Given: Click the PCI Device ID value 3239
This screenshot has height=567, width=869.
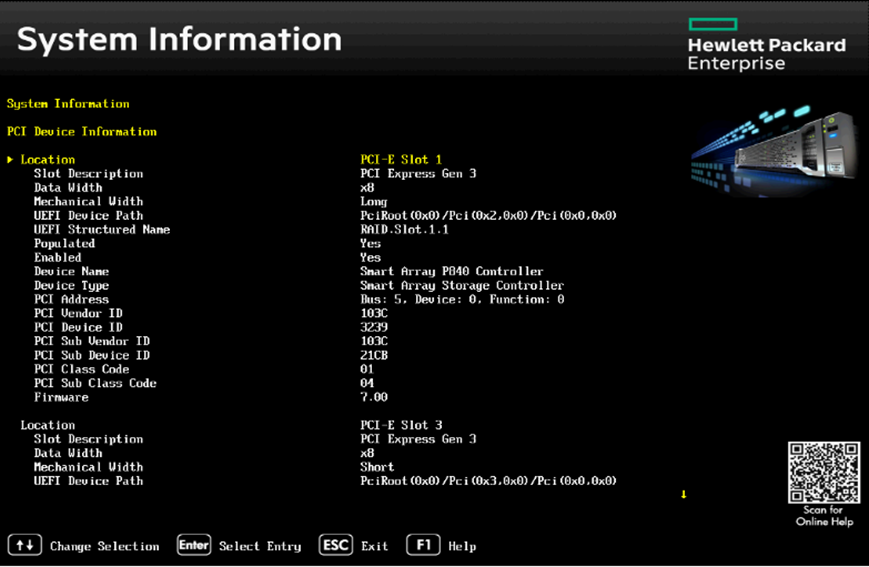Looking at the screenshot, I should pos(374,327).
